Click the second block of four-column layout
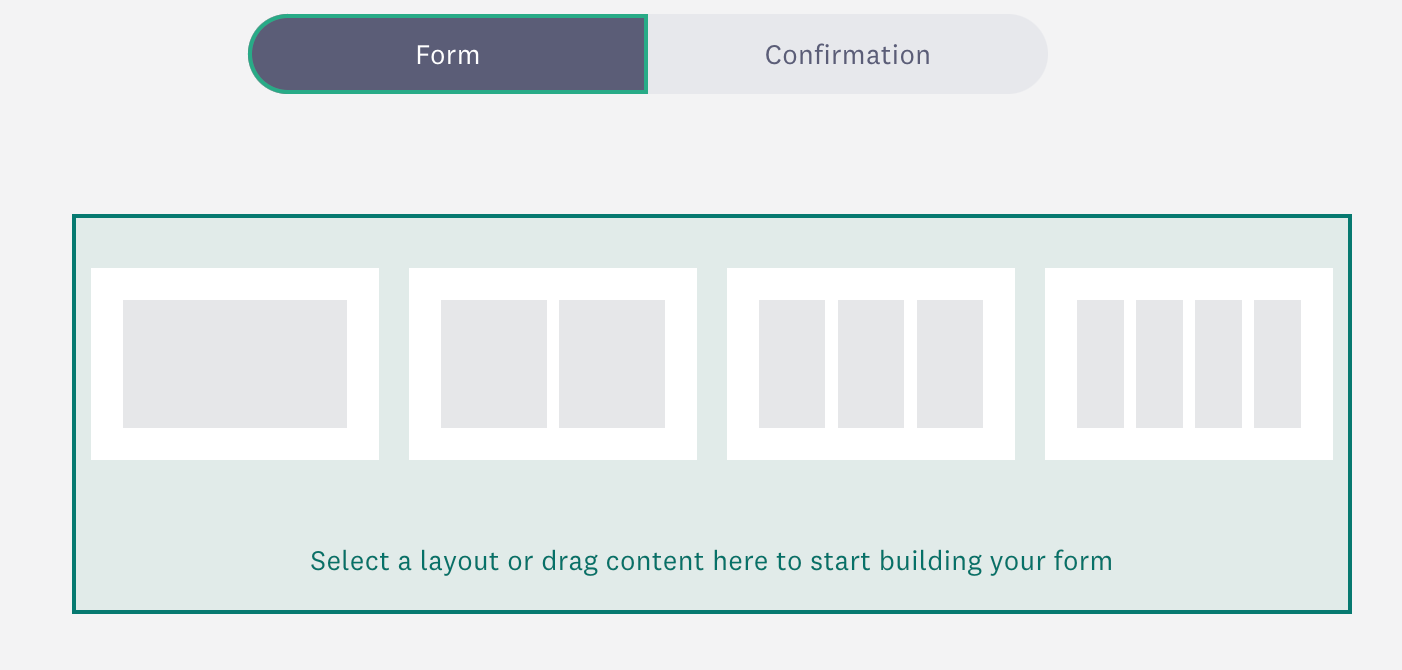1402x670 pixels. click(x=1159, y=364)
